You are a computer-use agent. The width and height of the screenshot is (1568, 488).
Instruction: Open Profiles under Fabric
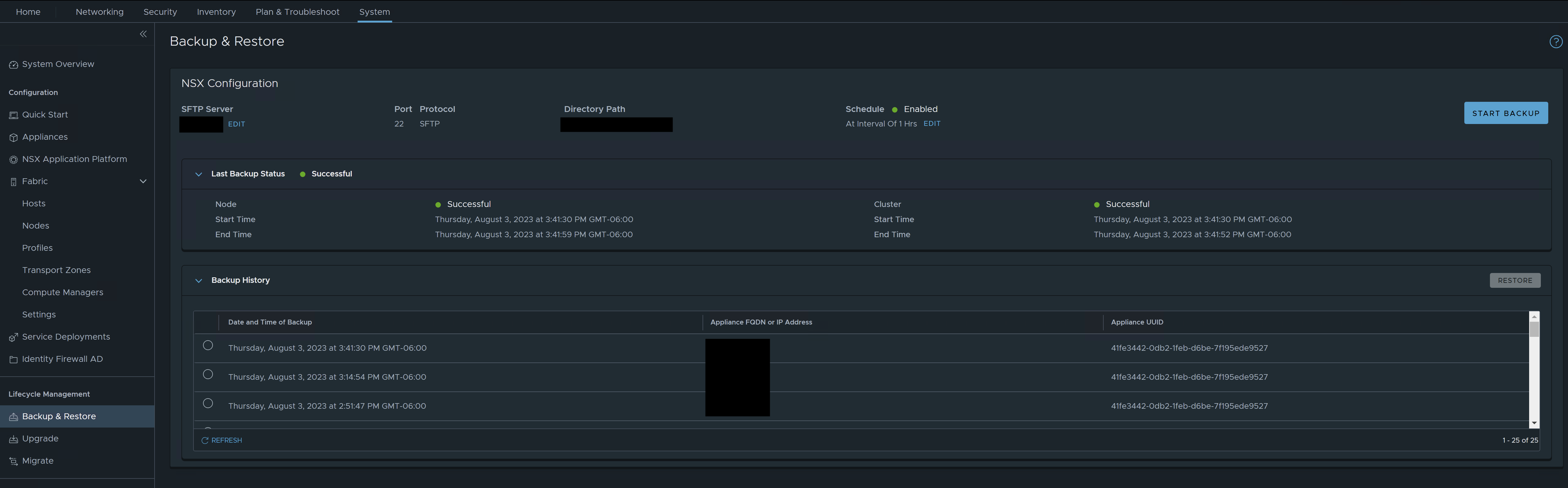click(x=37, y=248)
